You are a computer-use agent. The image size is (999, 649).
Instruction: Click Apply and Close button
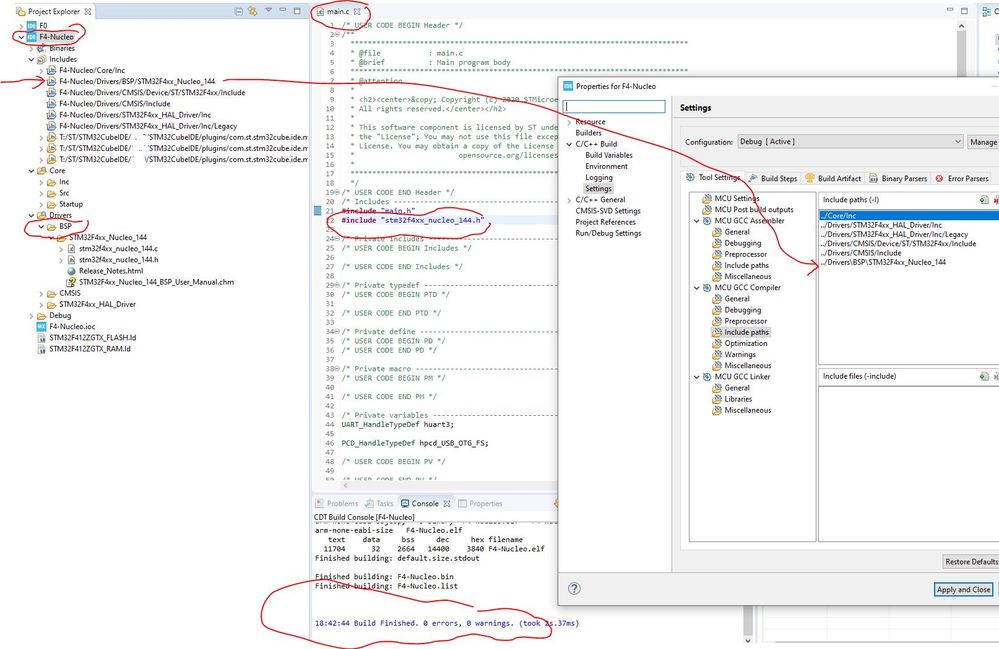964,590
